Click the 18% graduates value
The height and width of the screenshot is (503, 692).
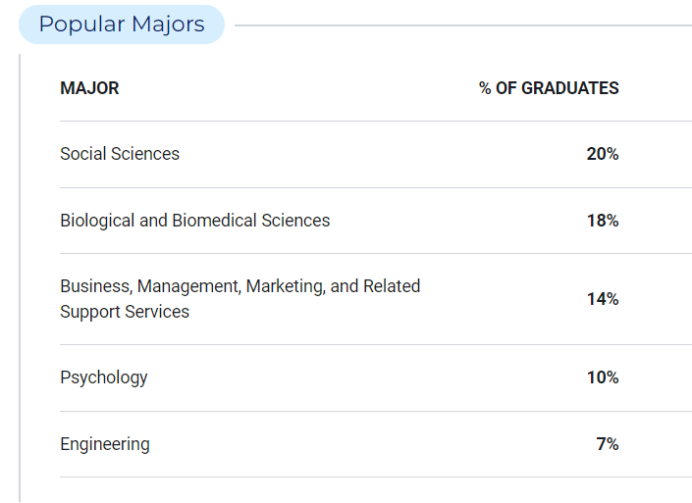(602, 221)
